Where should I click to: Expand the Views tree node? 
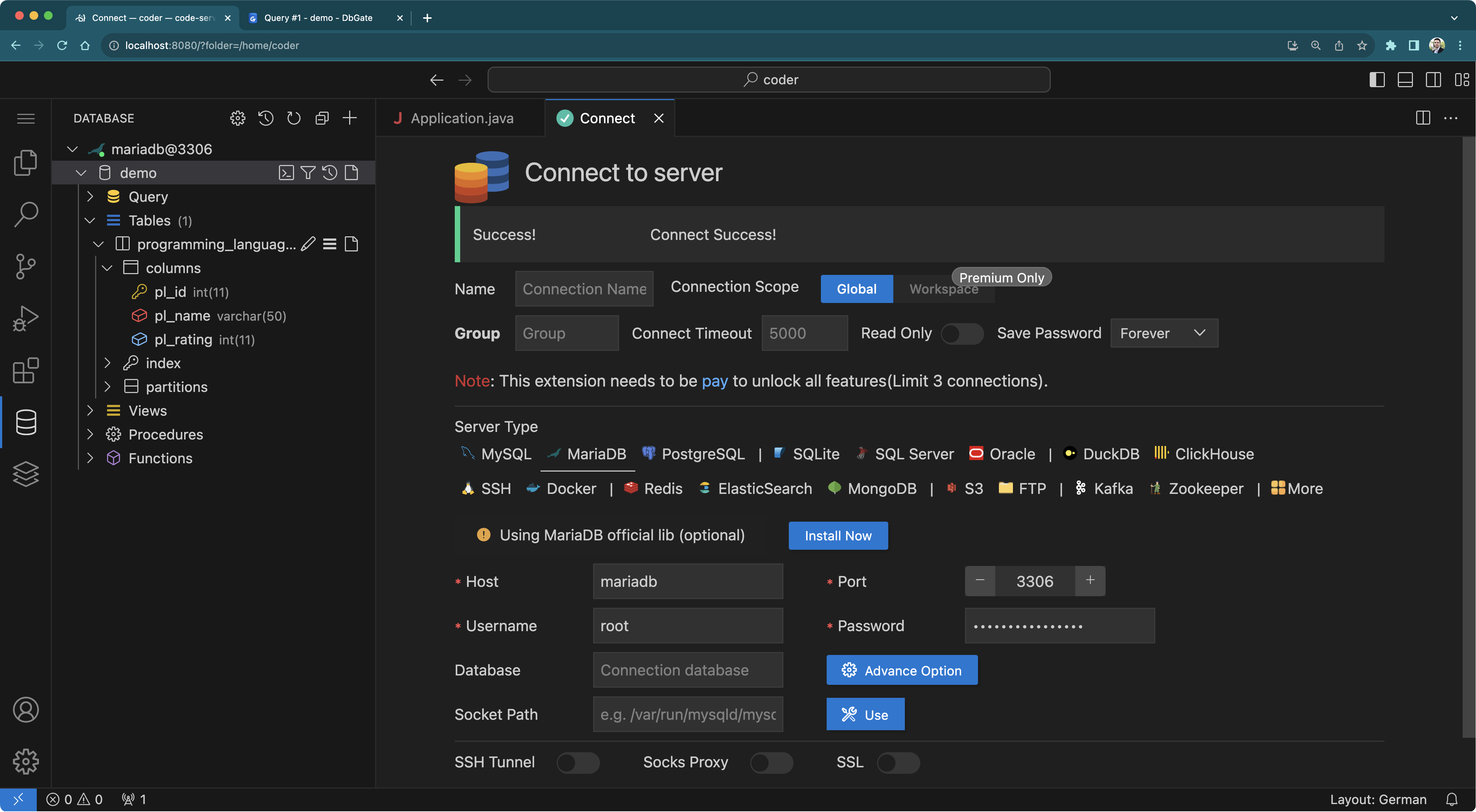point(90,410)
